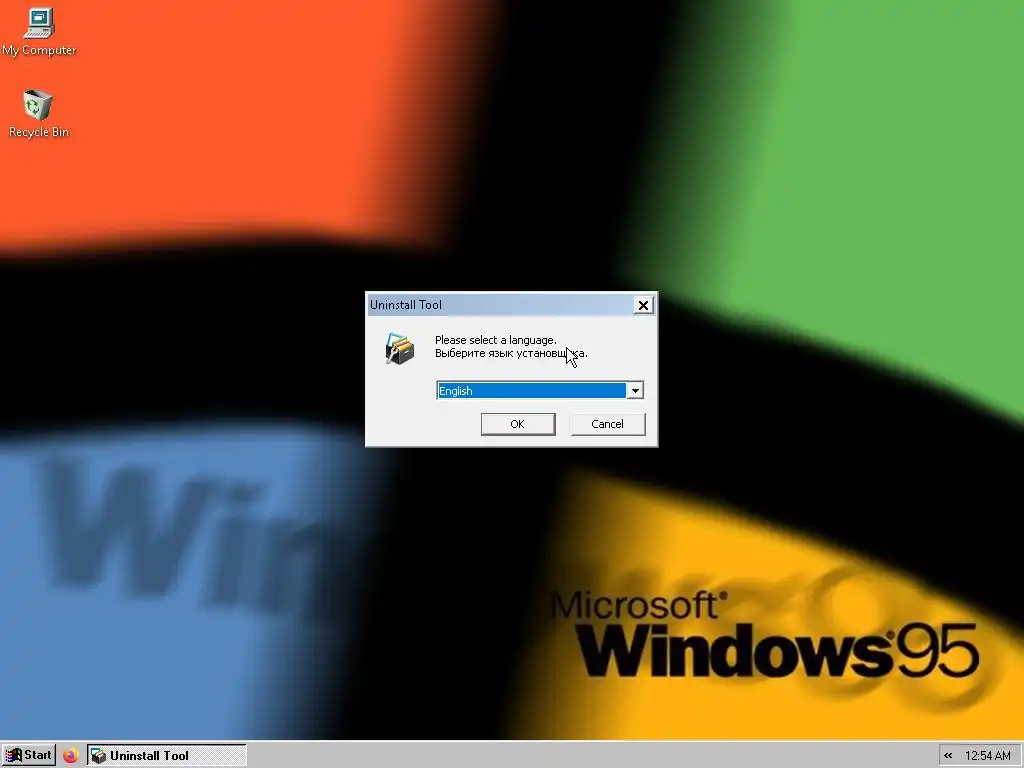Click 'Please select a language.' text
1024x768 pixels.
coord(496,340)
